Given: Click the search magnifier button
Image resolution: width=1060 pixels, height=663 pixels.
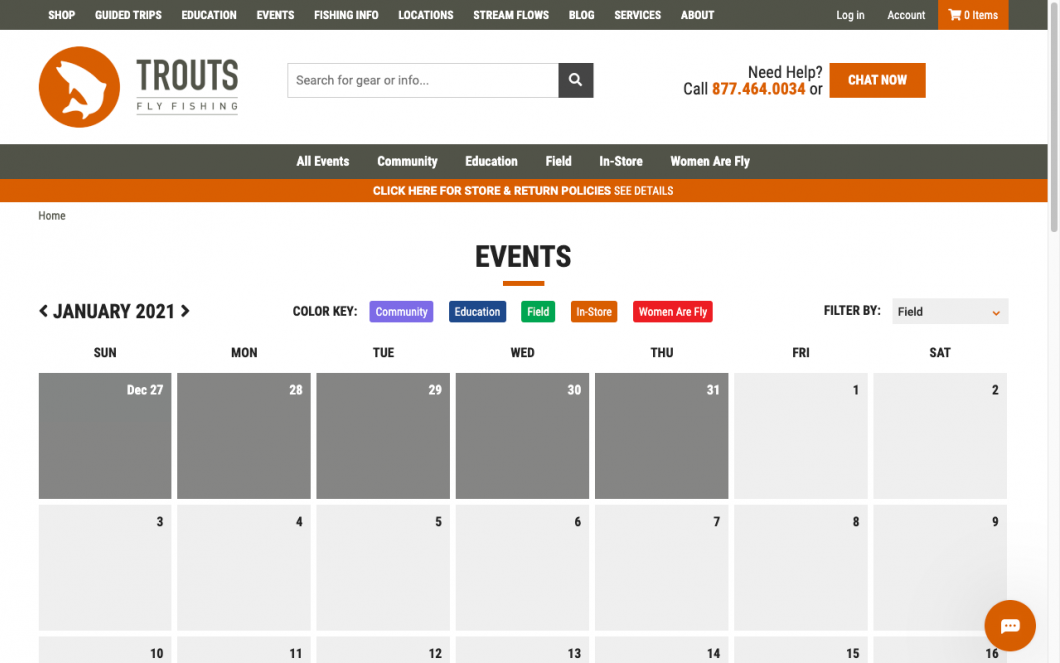Looking at the screenshot, I should coord(575,80).
